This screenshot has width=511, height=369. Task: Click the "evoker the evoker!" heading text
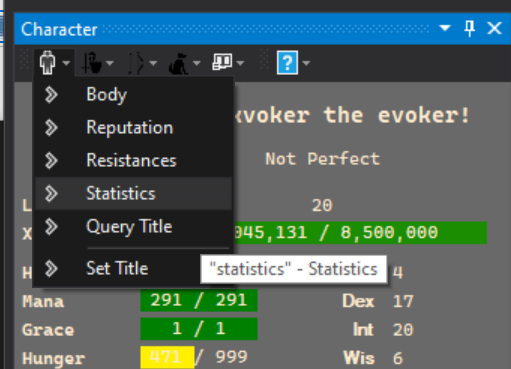tap(353, 115)
